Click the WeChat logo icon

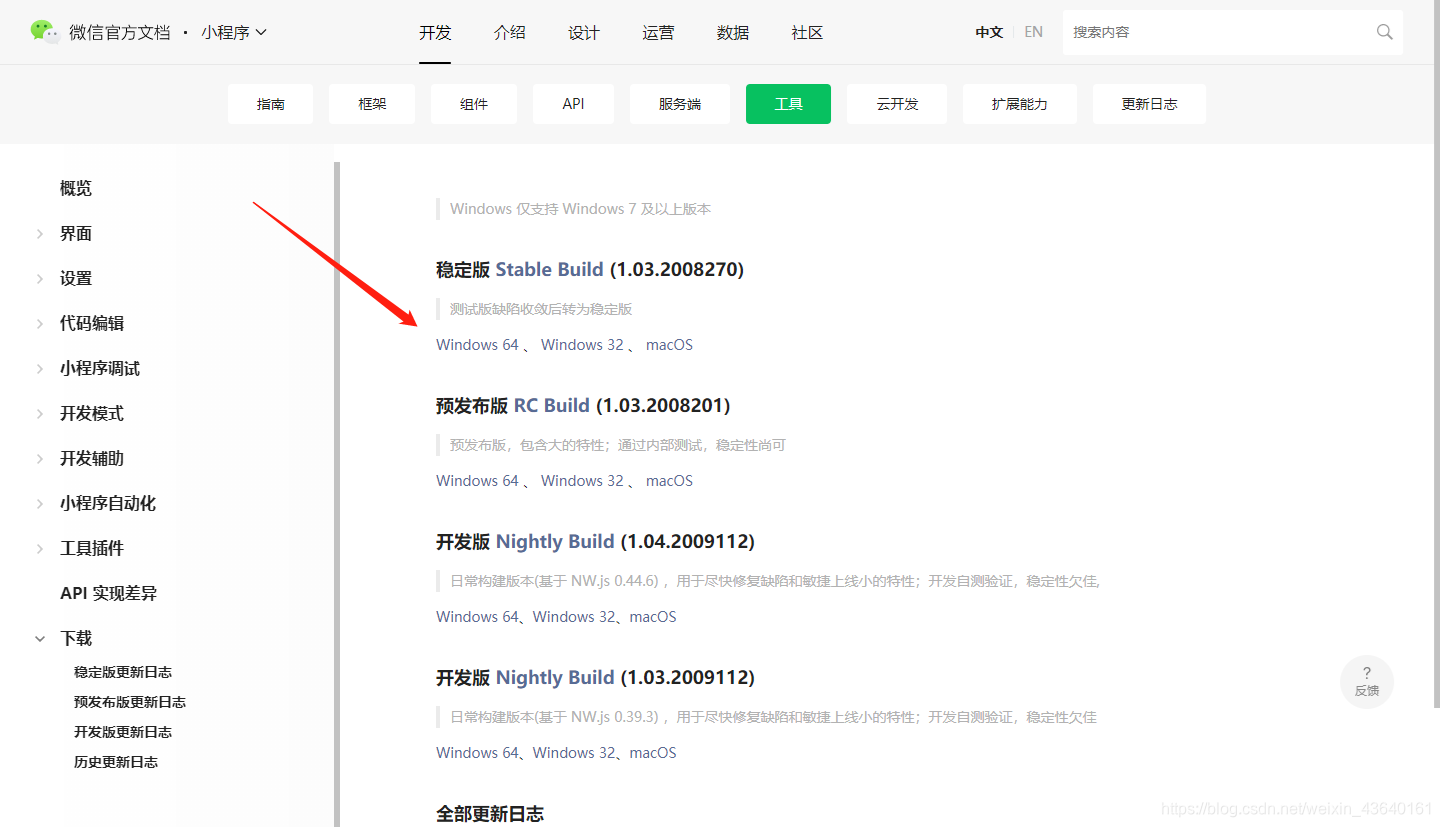(x=44, y=32)
